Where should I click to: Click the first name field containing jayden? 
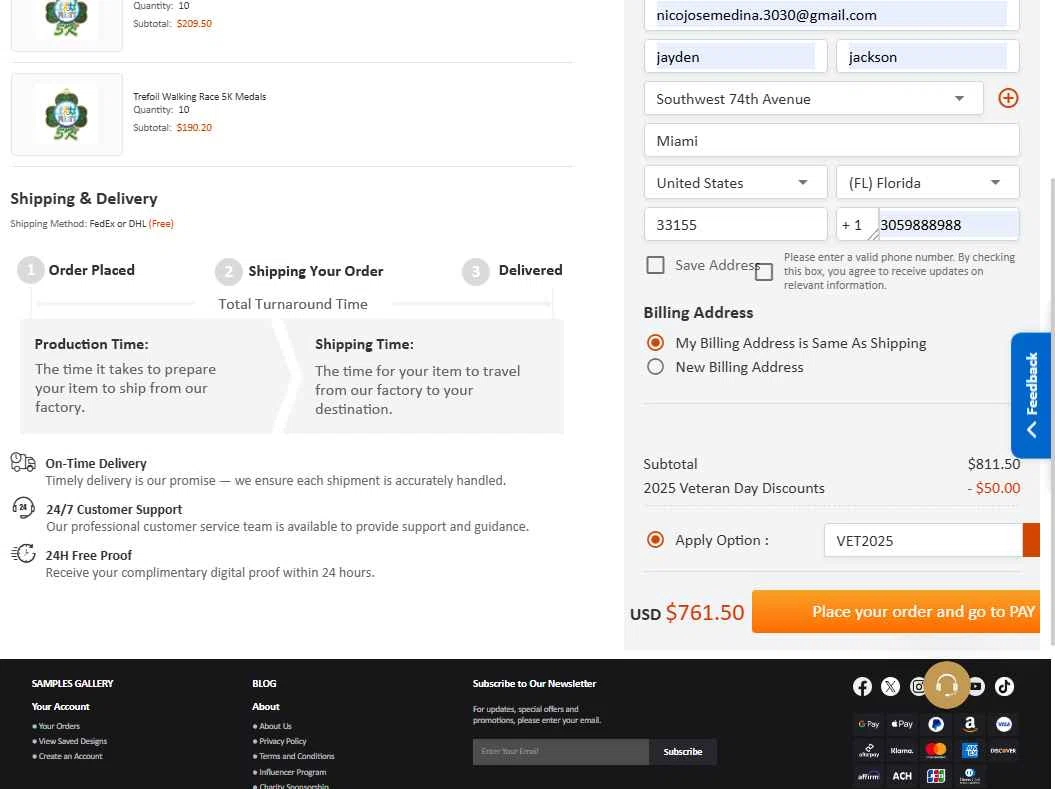point(735,57)
